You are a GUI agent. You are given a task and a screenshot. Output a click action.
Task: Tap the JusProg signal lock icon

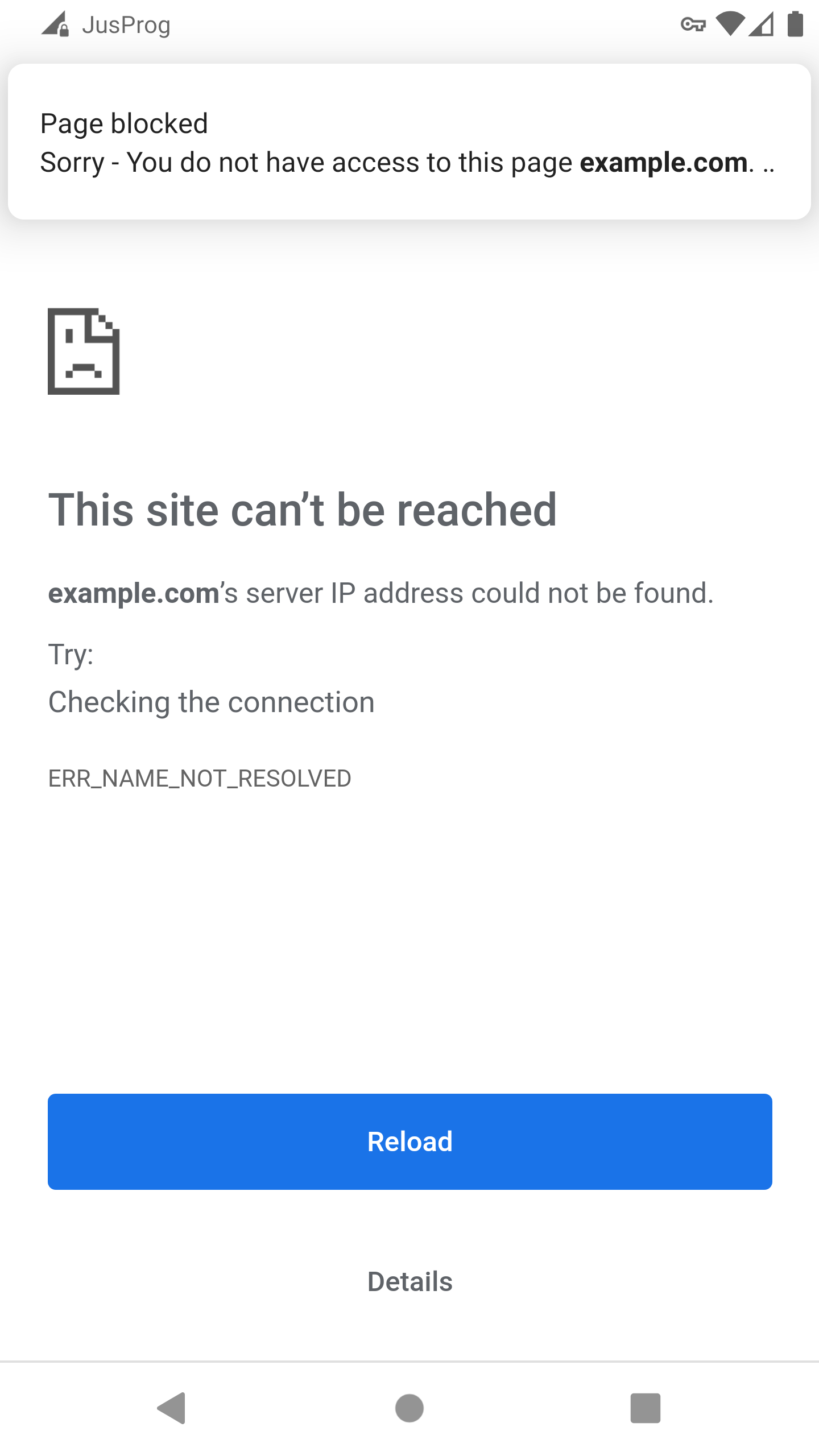click(55, 24)
